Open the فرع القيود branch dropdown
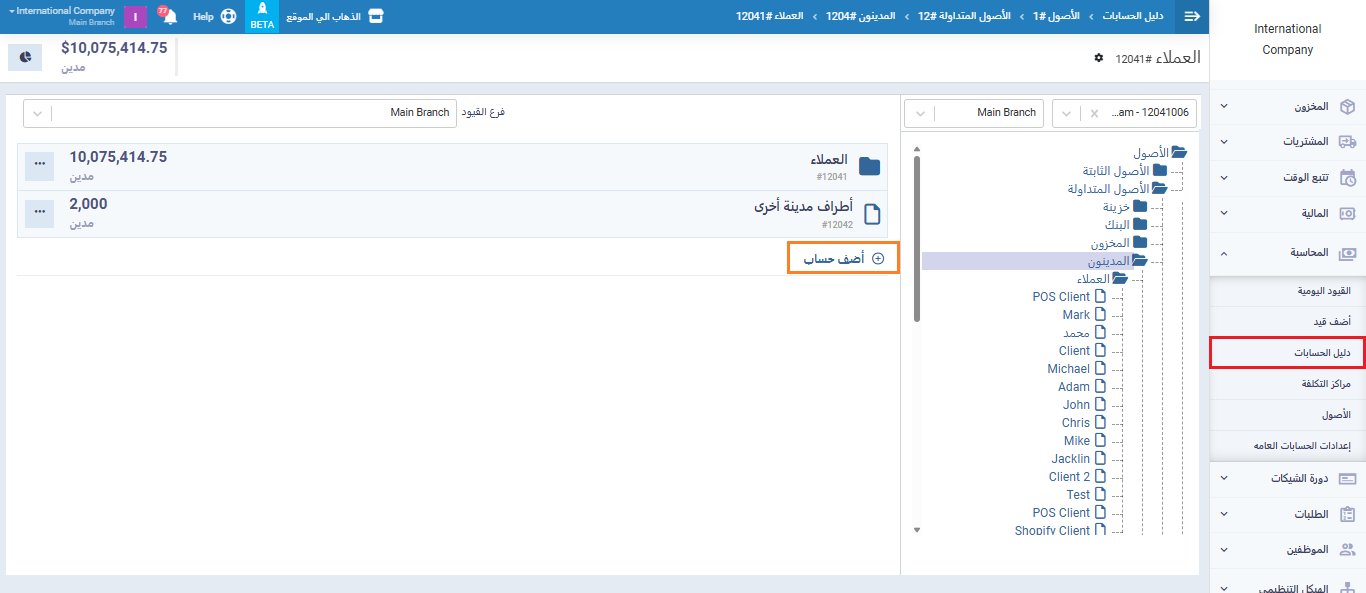The width and height of the screenshot is (1366, 593). (38, 113)
